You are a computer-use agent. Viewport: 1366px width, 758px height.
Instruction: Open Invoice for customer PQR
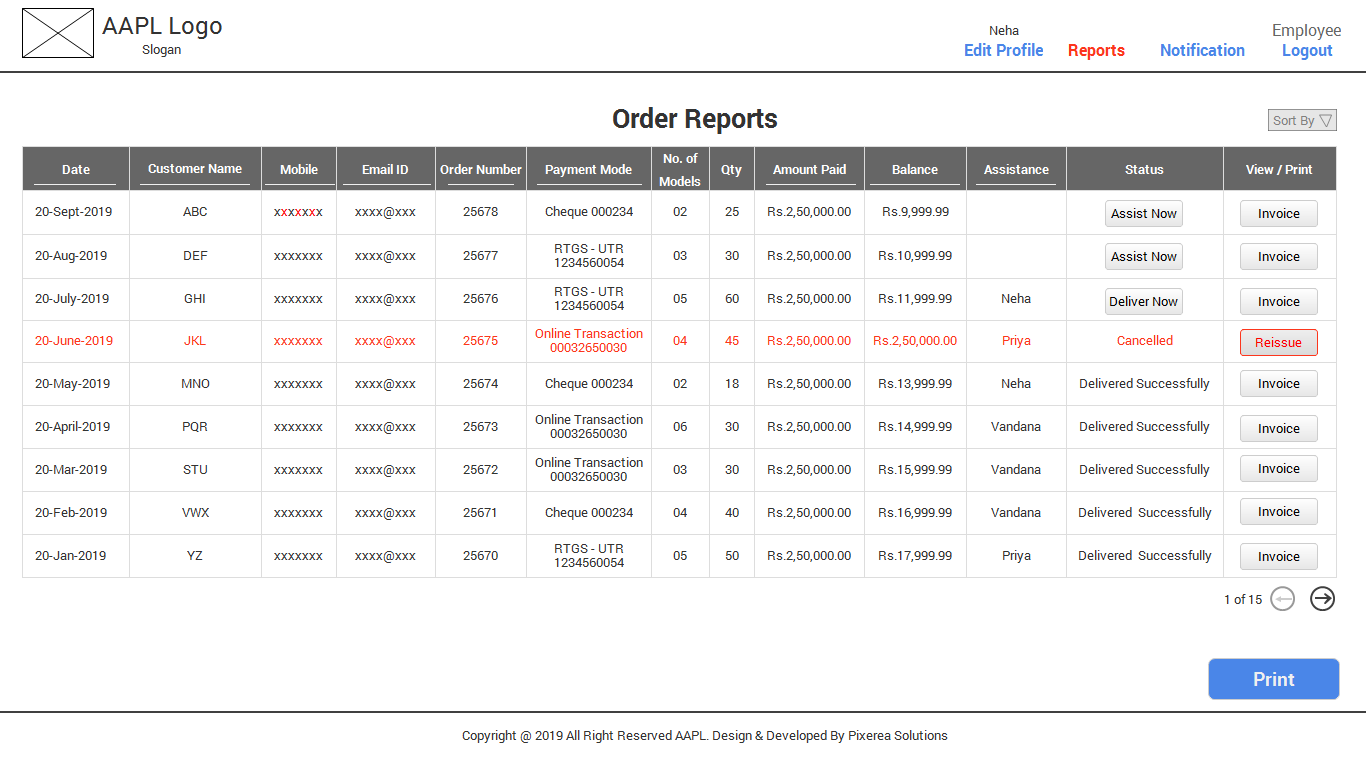(x=1279, y=428)
